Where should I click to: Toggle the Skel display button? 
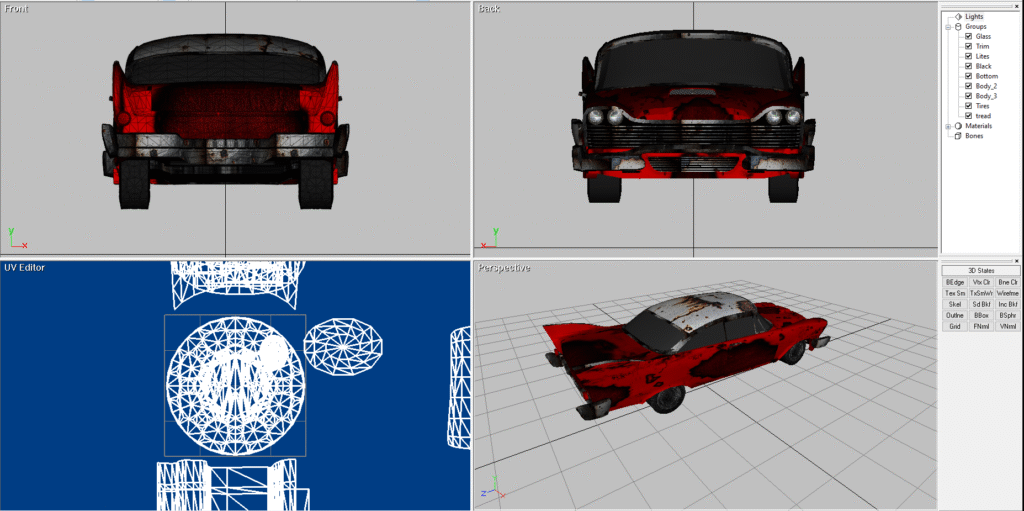coord(955,304)
